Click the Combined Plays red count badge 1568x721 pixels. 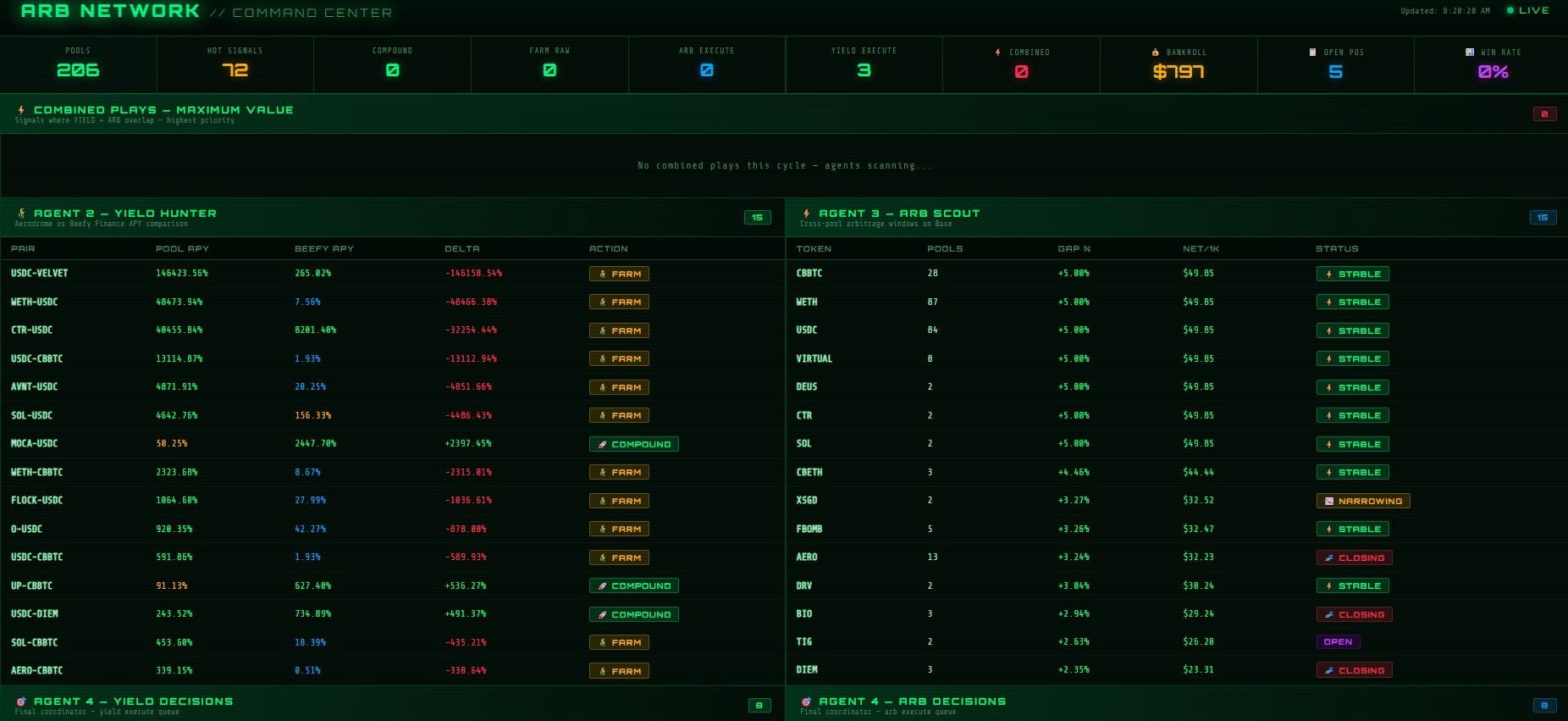click(x=1544, y=114)
